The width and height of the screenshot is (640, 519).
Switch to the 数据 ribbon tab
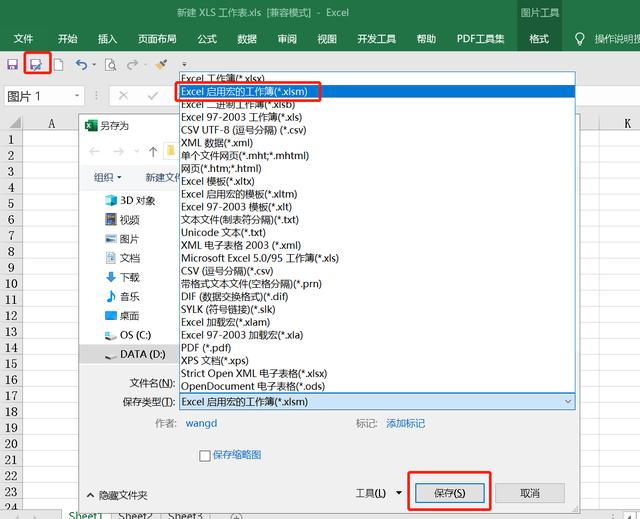247,39
